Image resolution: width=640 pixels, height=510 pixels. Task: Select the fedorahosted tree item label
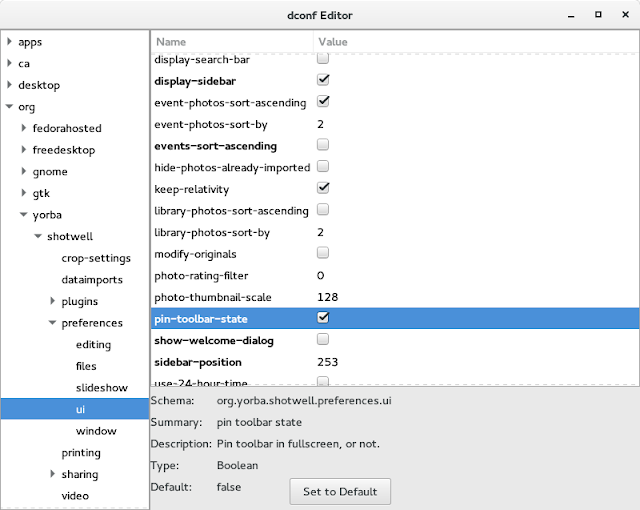pyautogui.click(x=67, y=128)
